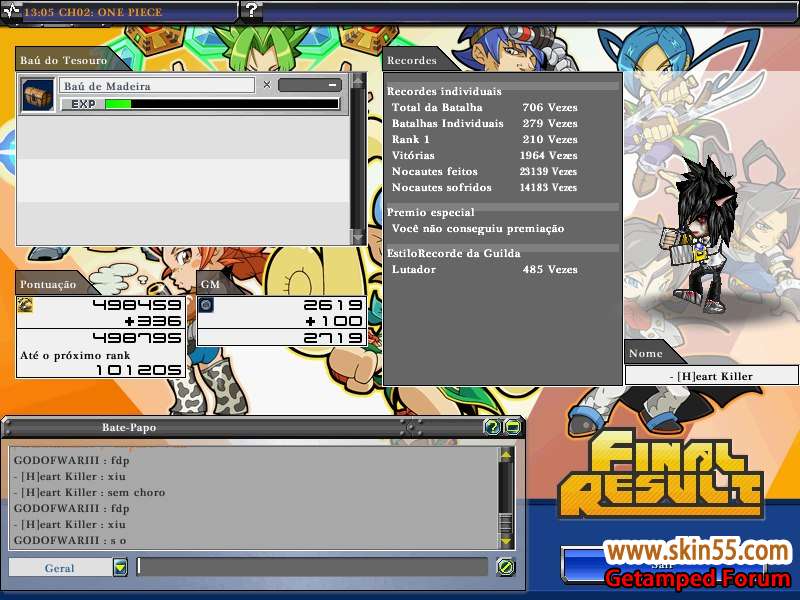The width and height of the screenshot is (800, 600).
Task: Click the Vitórias record row
Action: pyautogui.click(x=485, y=155)
